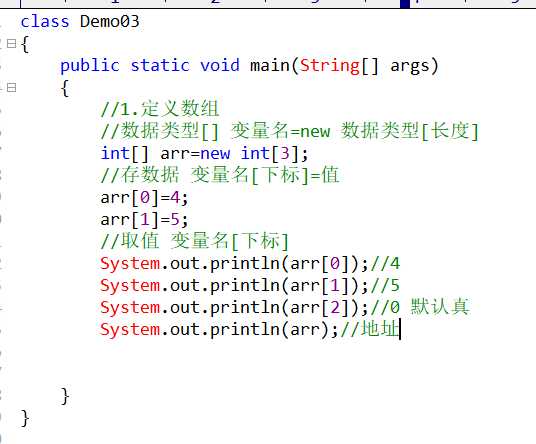Click the line 'int[] arr=new int[3];'
The image size is (536, 444).
204,153
